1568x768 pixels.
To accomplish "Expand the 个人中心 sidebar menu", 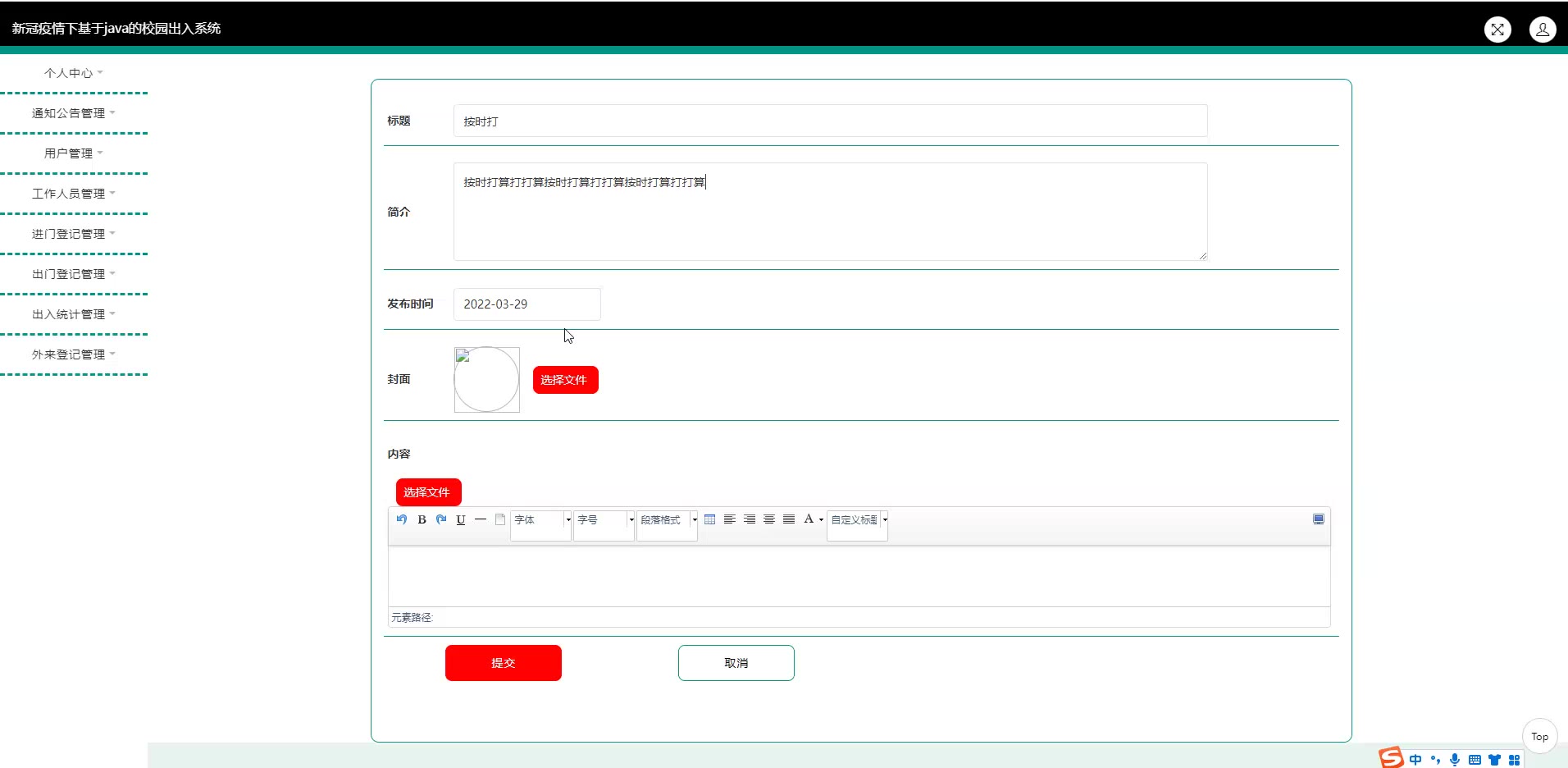I will [x=74, y=73].
